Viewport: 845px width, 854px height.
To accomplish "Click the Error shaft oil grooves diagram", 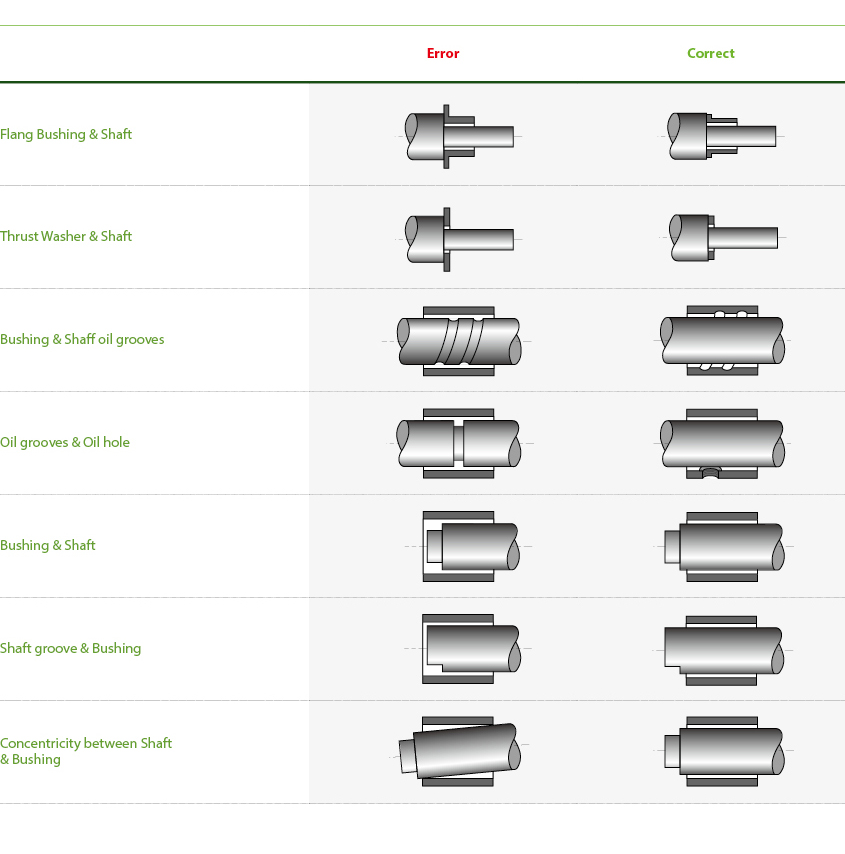I will pos(459,341).
